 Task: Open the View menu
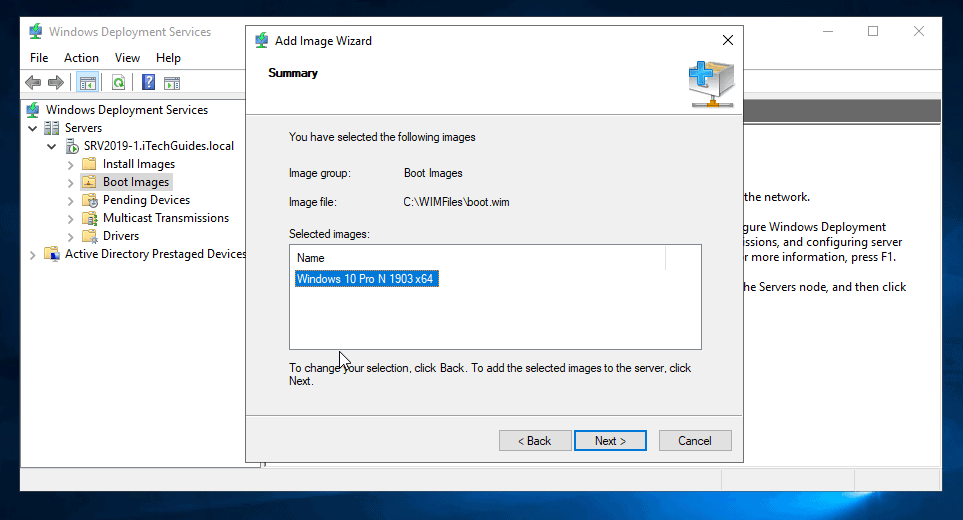click(127, 58)
